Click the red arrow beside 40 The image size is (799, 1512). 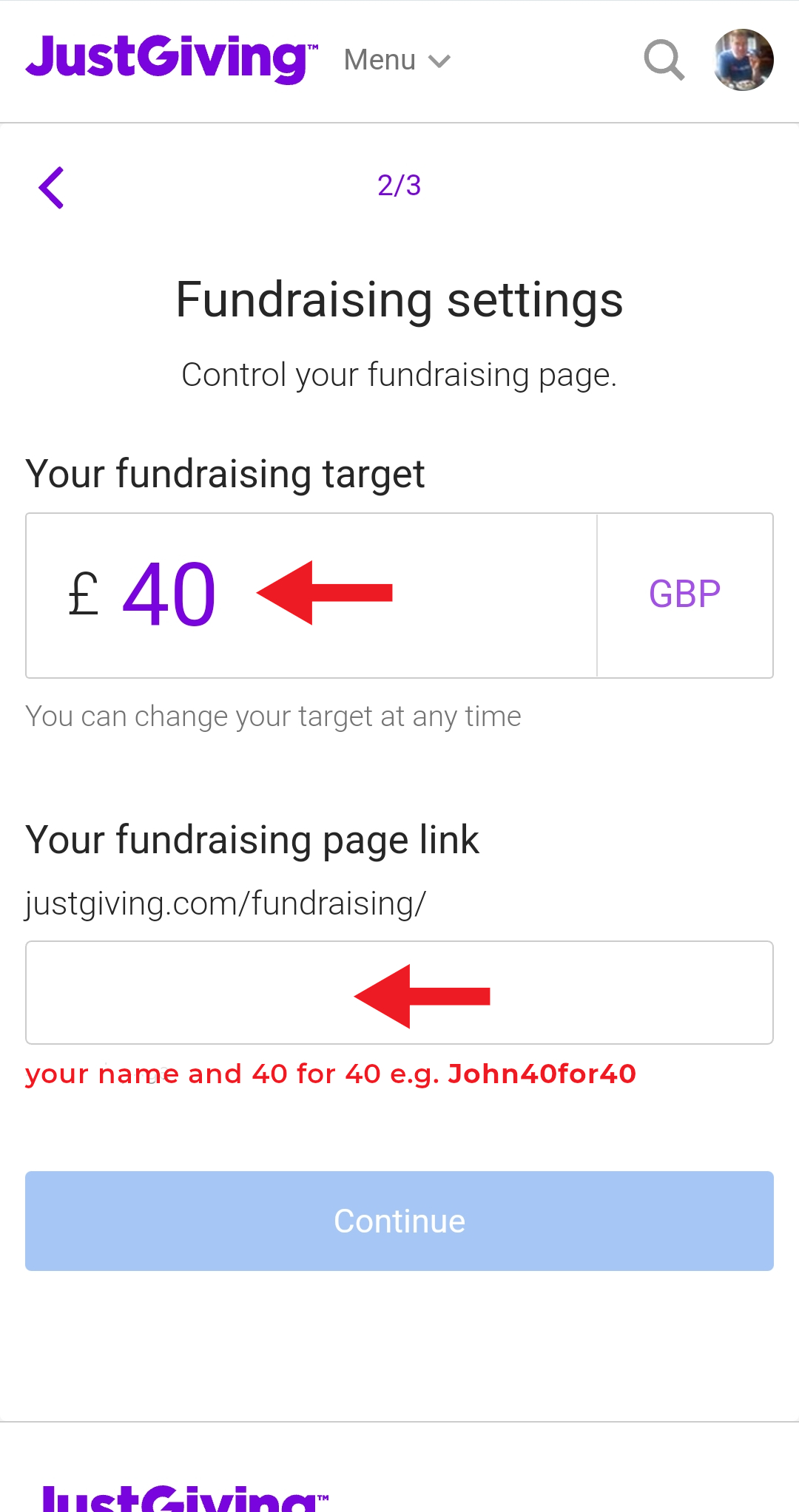click(325, 593)
